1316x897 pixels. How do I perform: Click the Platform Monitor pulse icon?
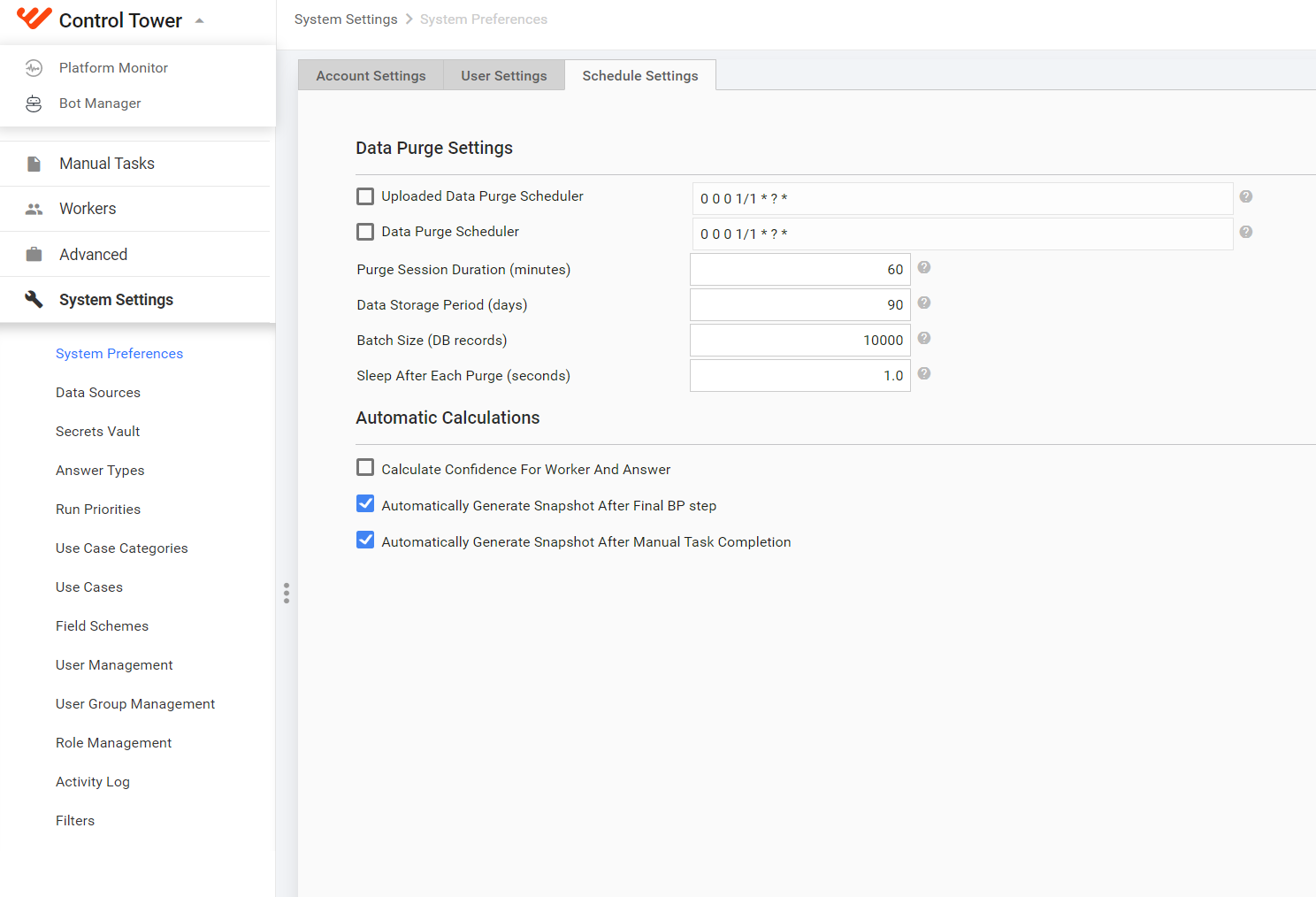click(34, 68)
